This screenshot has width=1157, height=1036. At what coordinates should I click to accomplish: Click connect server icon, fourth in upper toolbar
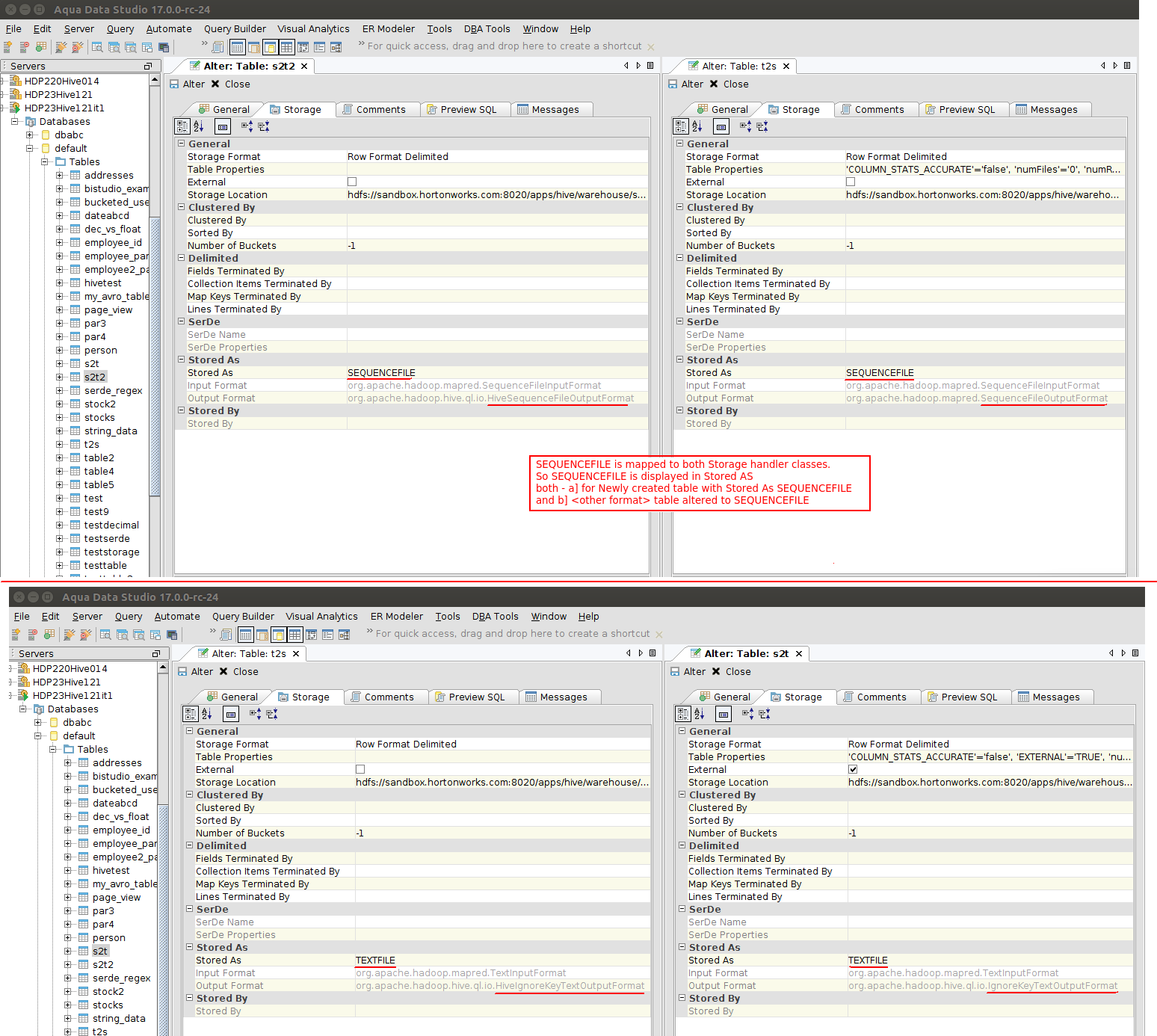(x=61, y=47)
